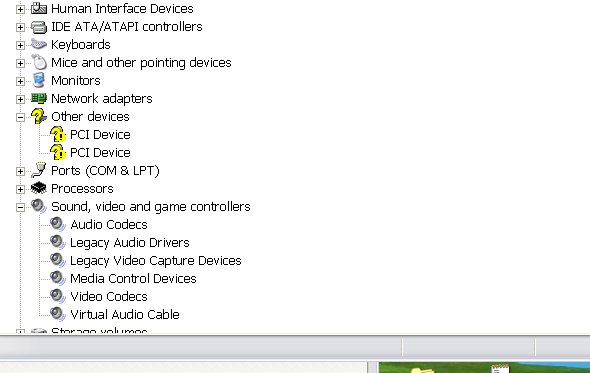
Task: Click the warning icon of the PCI Device directly above Ports
Action: [58, 152]
